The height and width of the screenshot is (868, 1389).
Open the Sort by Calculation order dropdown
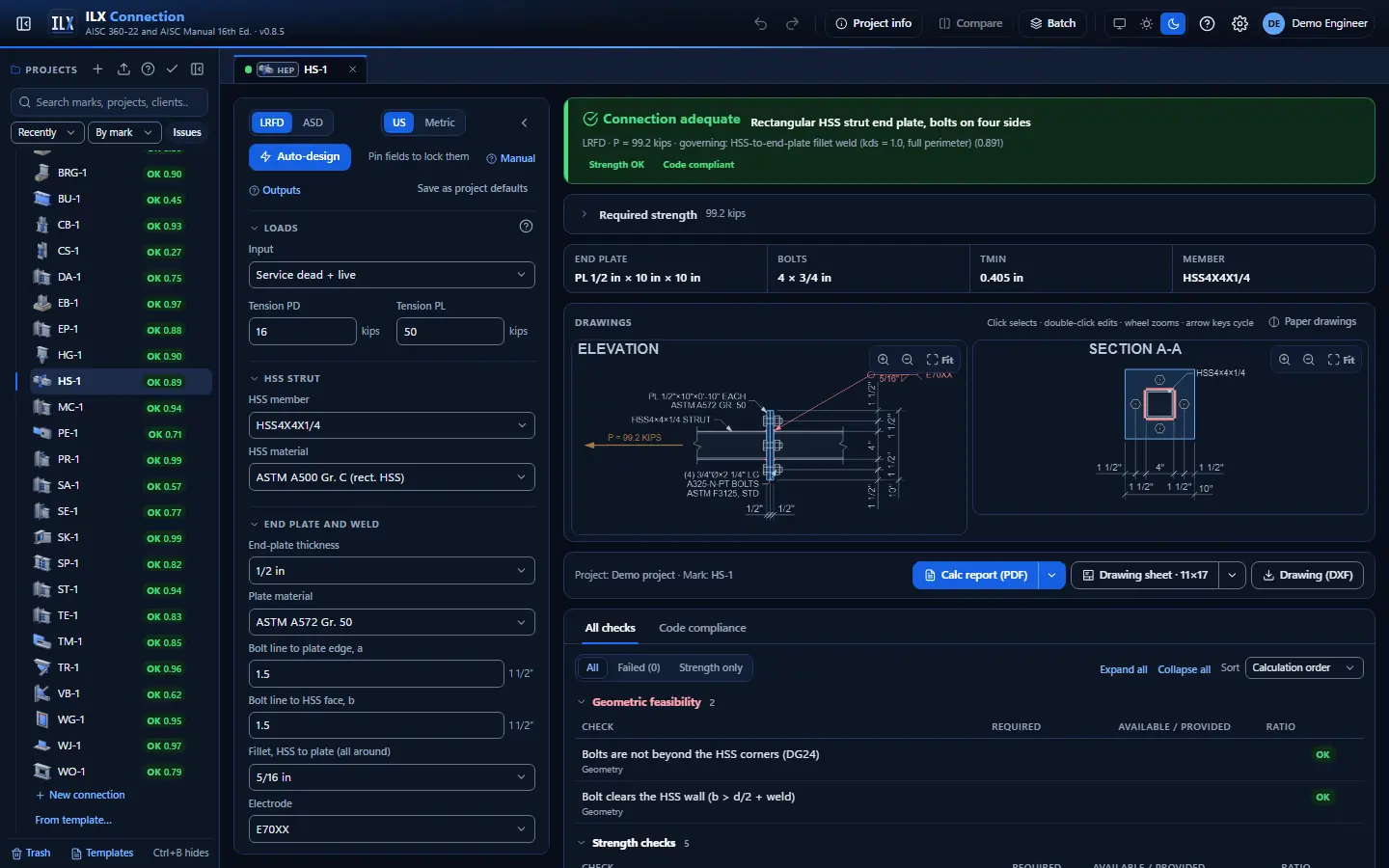click(x=1304, y=667)
